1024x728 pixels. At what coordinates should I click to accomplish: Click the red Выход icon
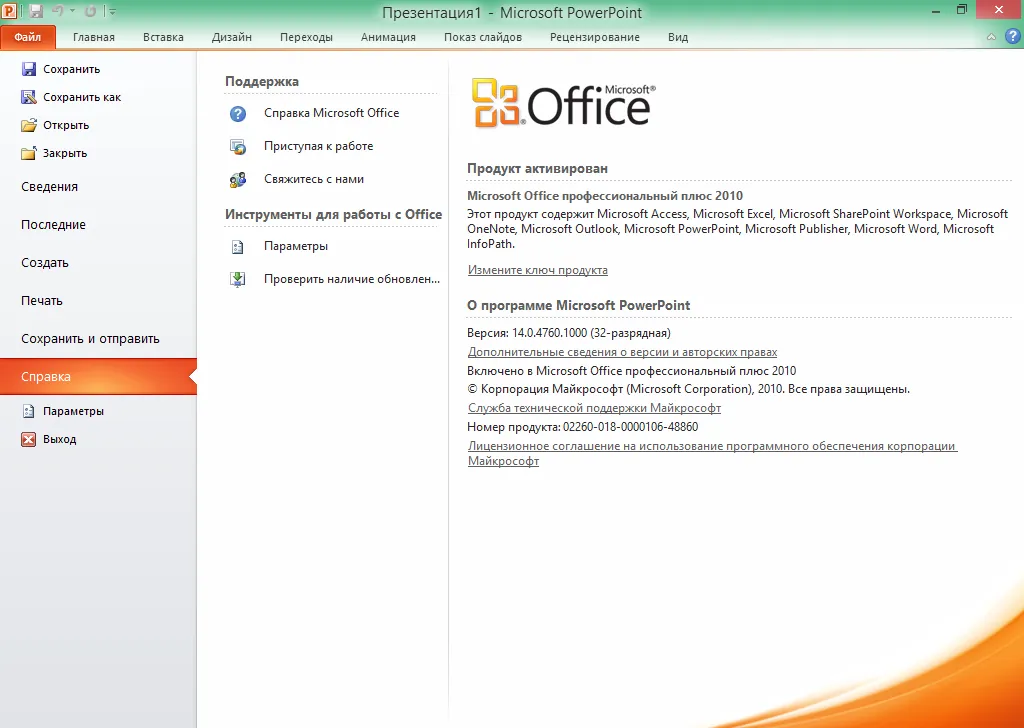click(x=28, y=439)
